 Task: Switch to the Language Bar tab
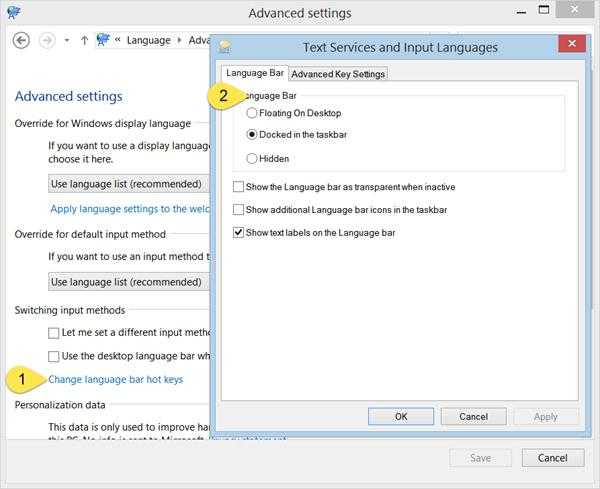[x=254, y=73]
